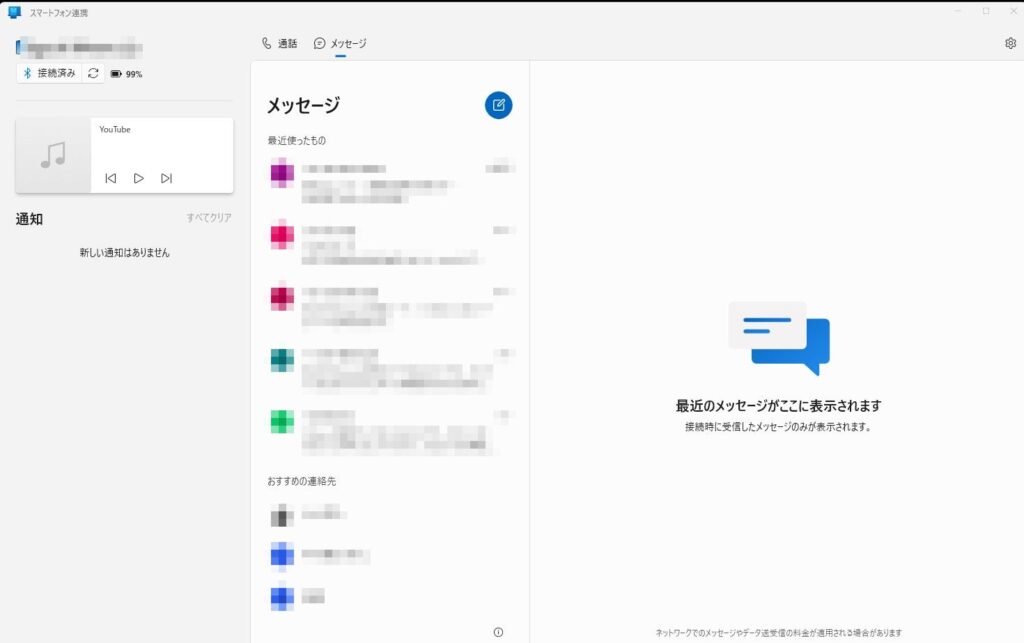Skip to previous track in YouTube player
The height and width of the screenshot is (643, 1024).
pos(111,178)
